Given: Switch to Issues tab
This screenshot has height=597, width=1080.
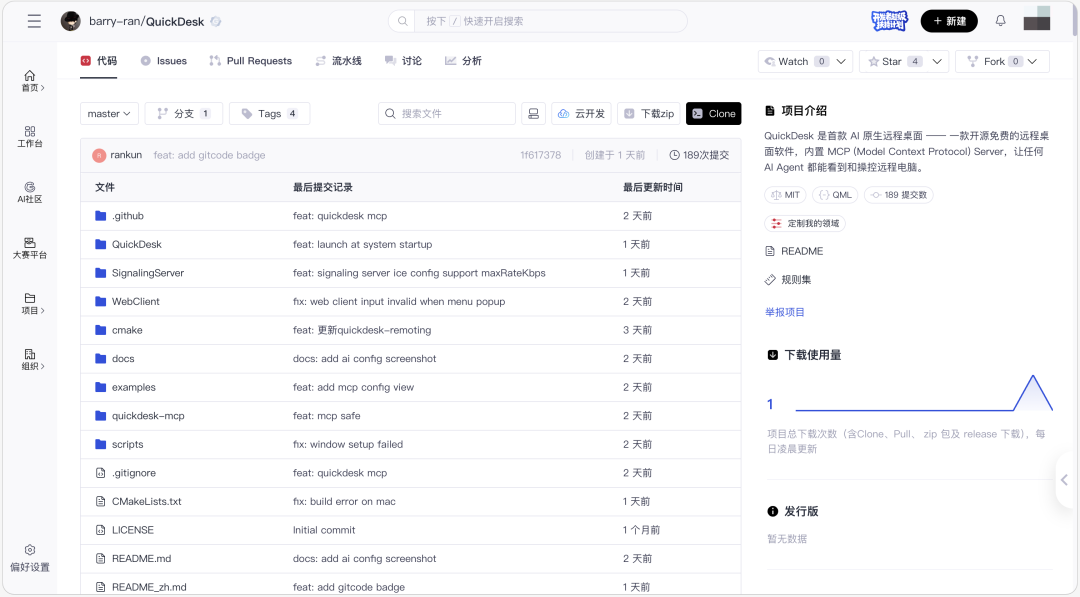Looking at the screenshot, I should 164,61.
